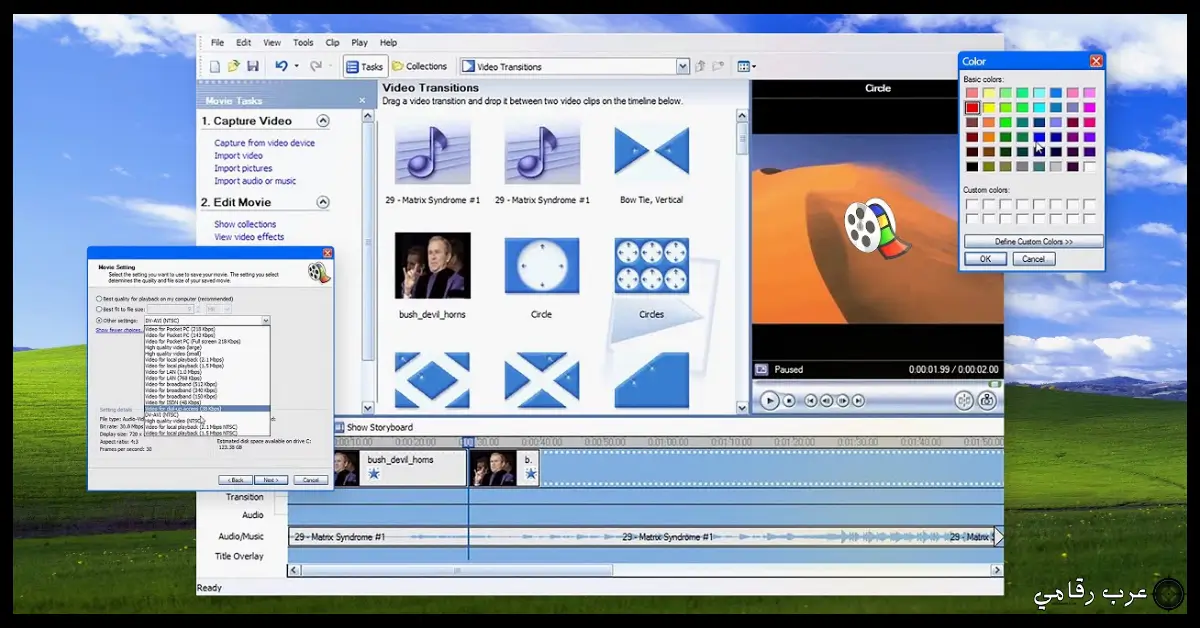The image size is (1200, 628).
Task: Choose the 'Other settings' radio button
Action: 99,320
